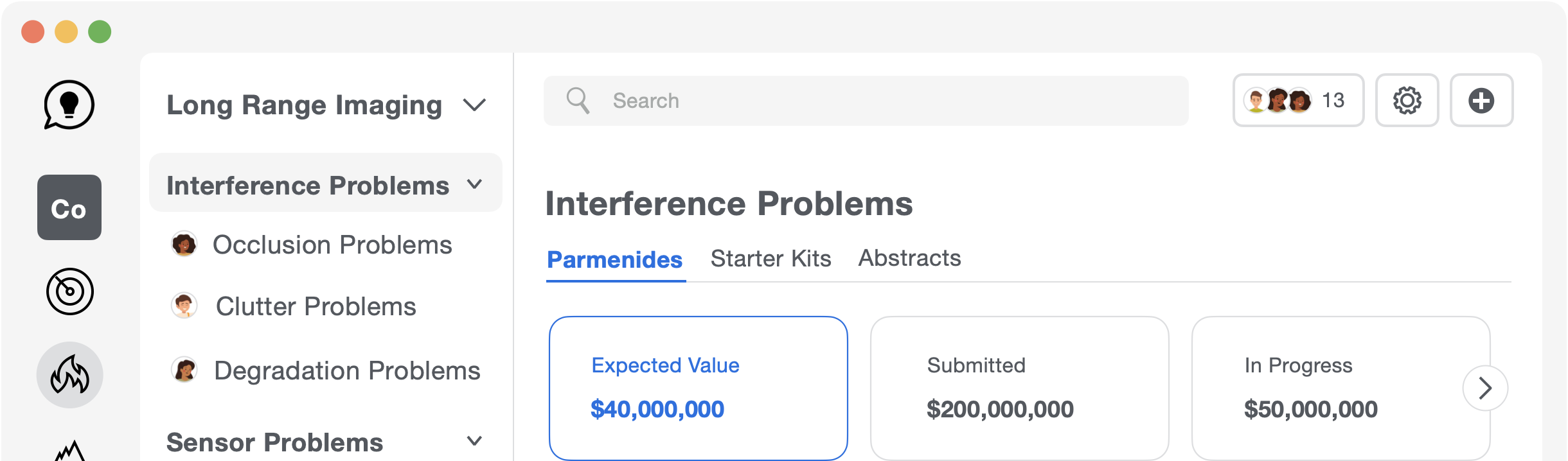The width and height of the screenshot is (1568, 461).
Task: Click the plus add button
Action: (1481, 100)
